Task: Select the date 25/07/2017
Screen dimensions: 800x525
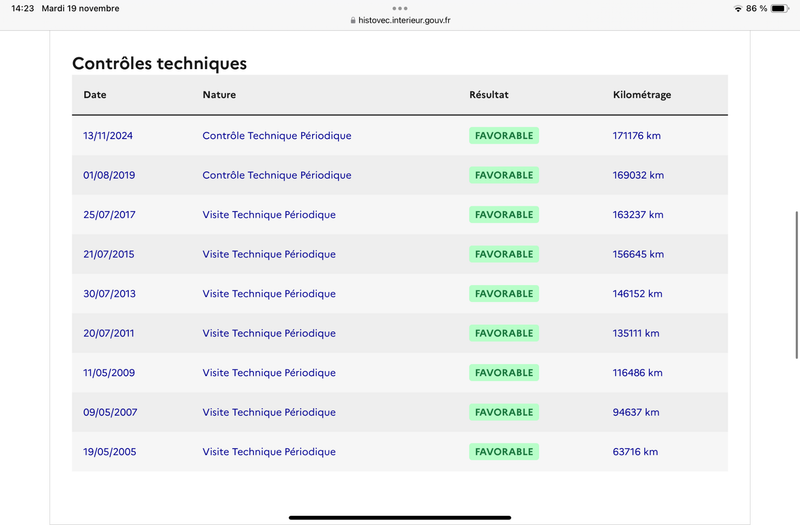Action: pos(109,215)
